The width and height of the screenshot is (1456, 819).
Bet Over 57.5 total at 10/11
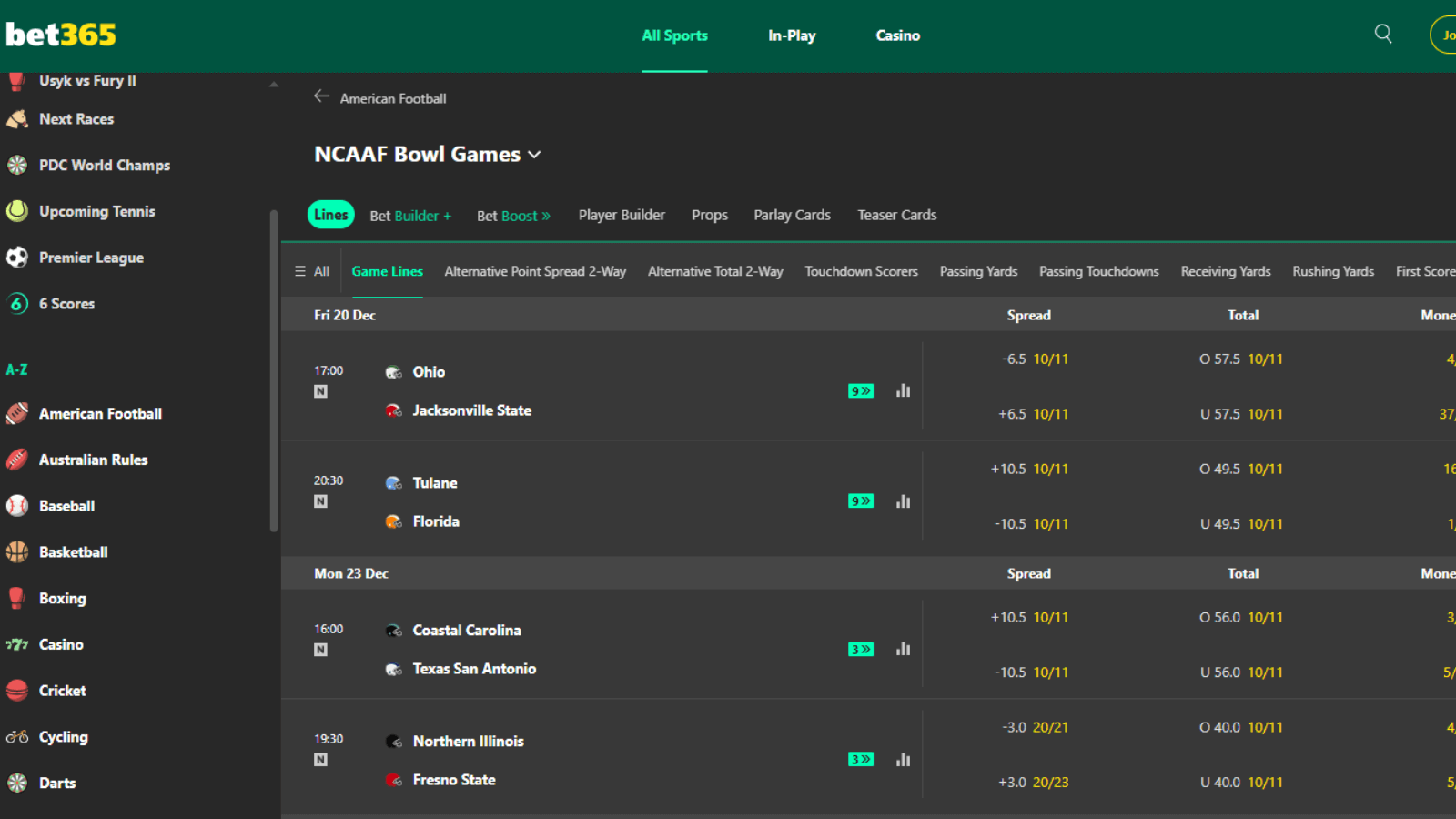coord(1241,359)
